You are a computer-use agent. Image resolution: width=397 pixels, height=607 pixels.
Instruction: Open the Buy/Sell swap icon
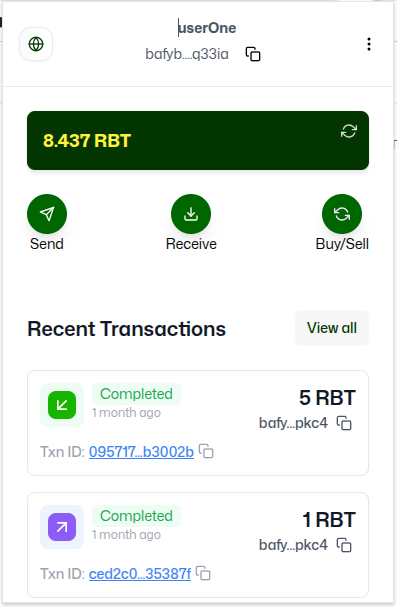click(x=342, y=214)
